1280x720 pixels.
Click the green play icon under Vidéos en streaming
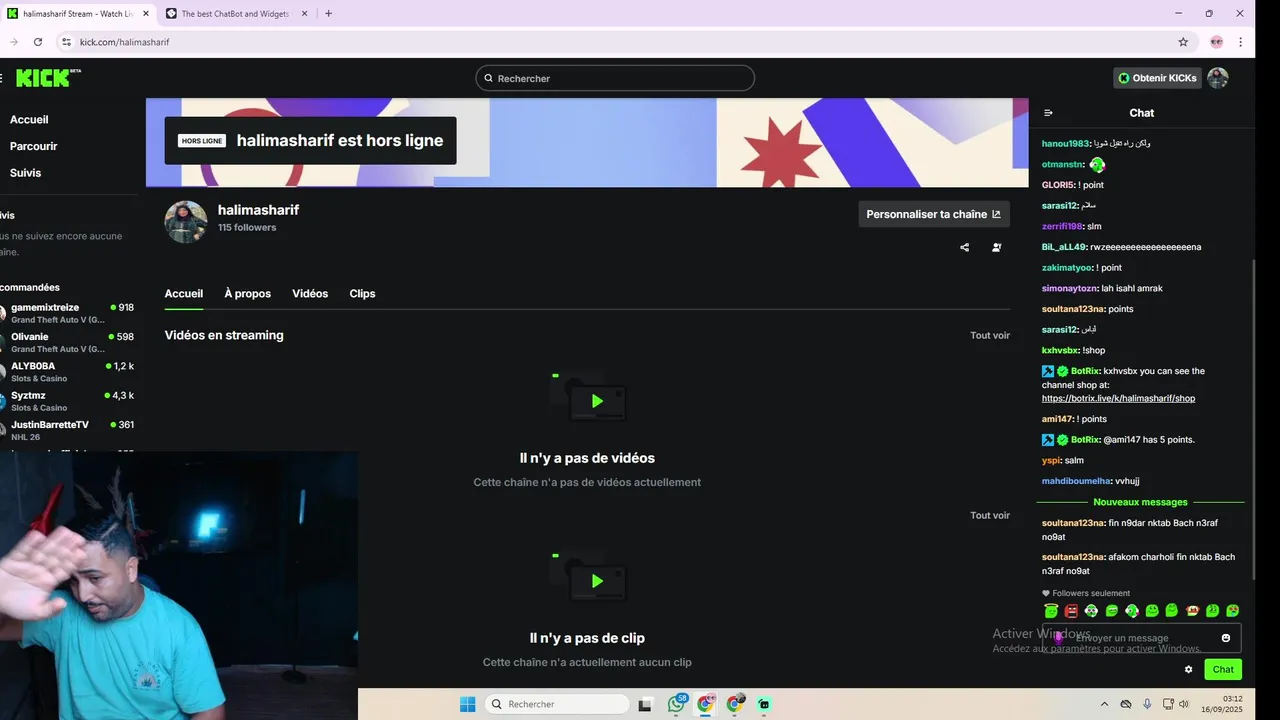click(597, 401)
